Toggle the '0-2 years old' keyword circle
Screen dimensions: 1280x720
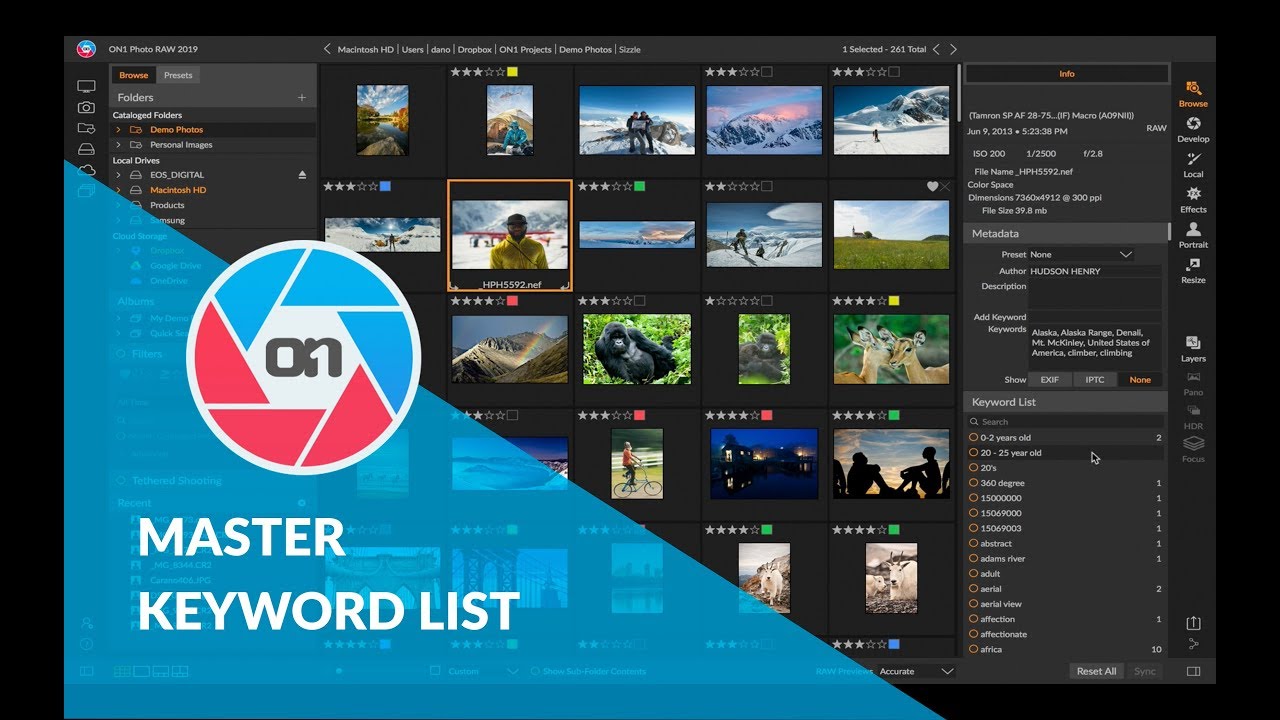pos(974,437)
